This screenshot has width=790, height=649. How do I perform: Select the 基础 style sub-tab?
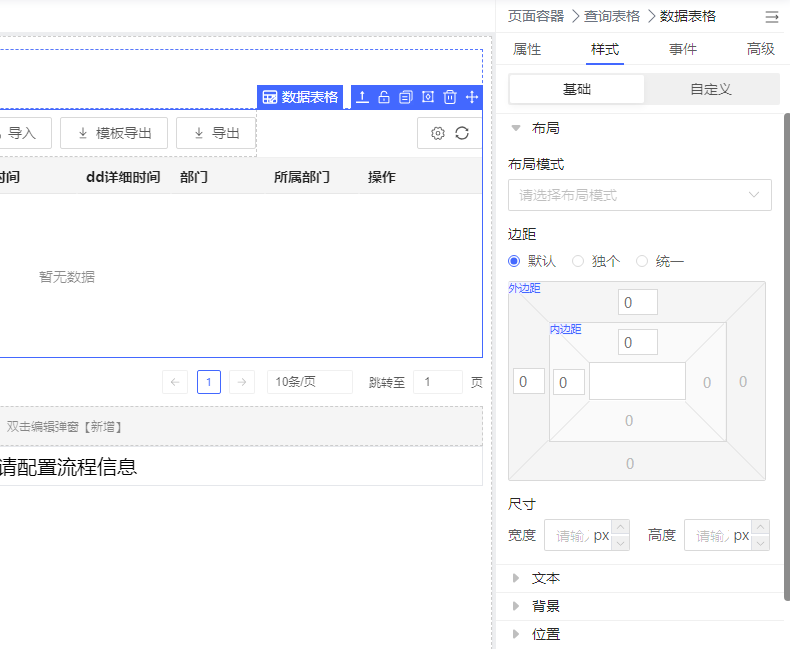click(577, 89)
